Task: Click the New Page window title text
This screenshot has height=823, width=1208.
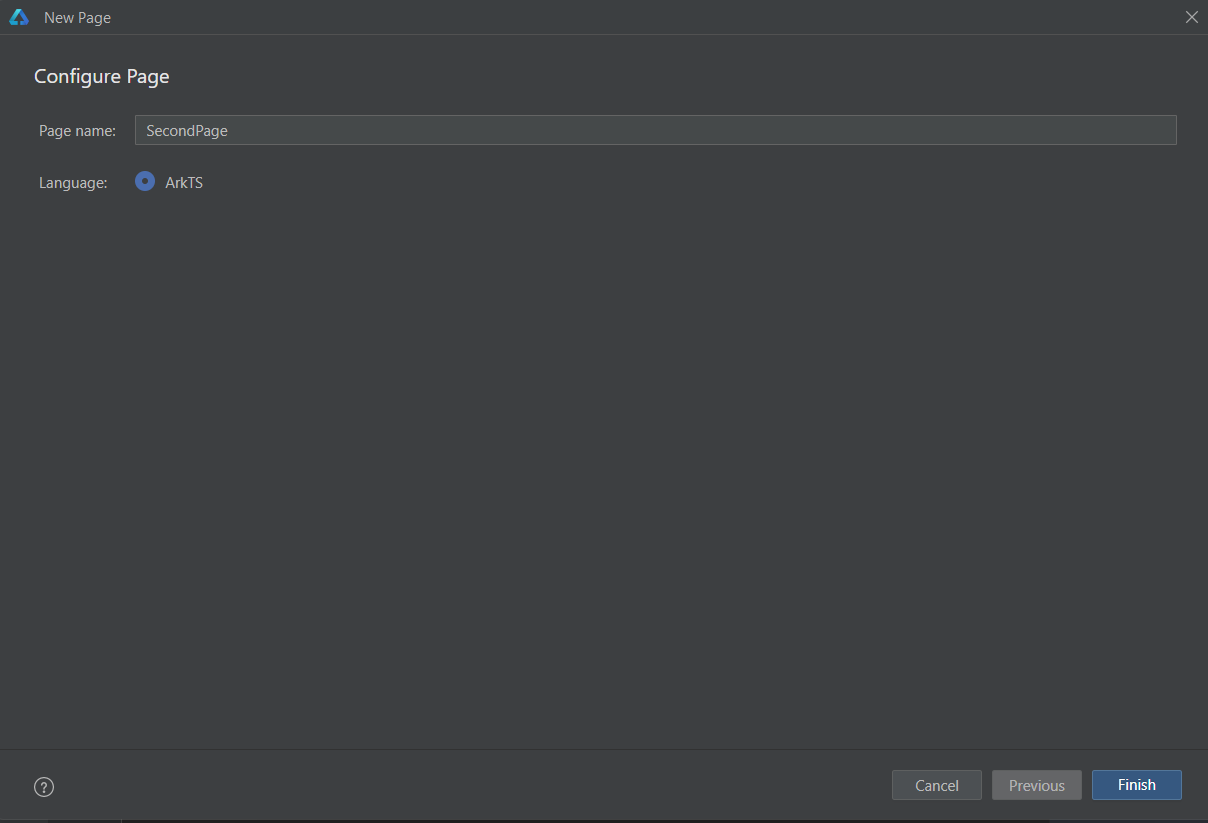Action: coord(77,18)
